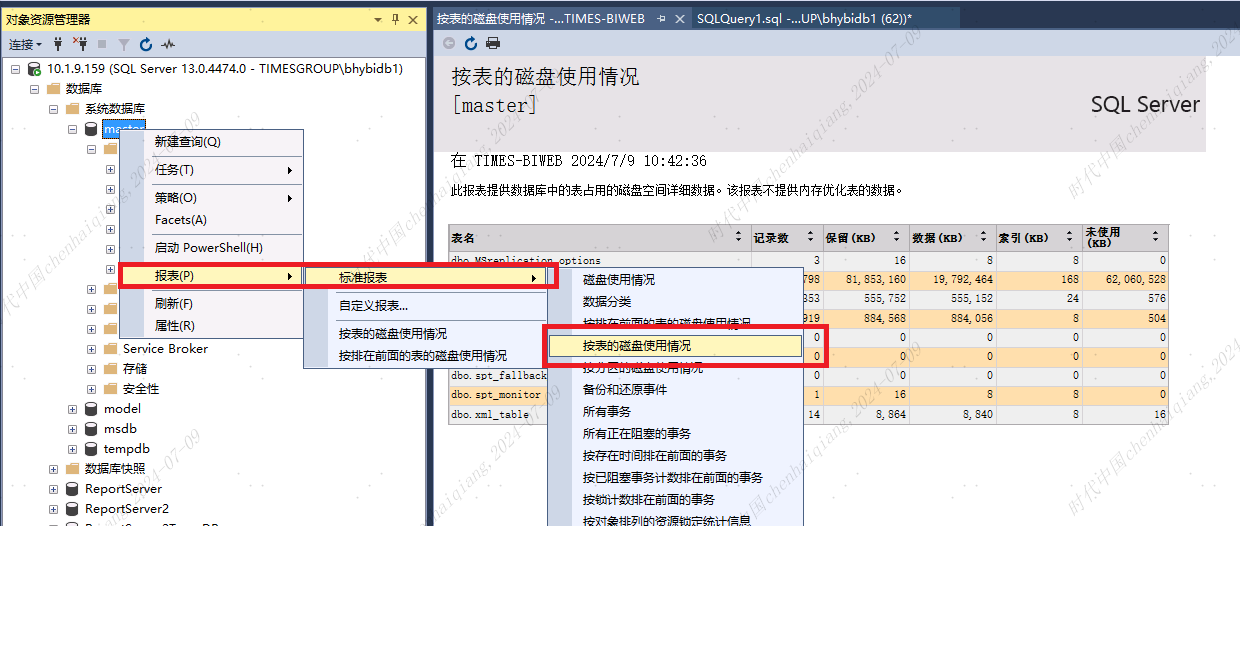
Task: Print the report with the printer icon
Action: pos(492,43)
